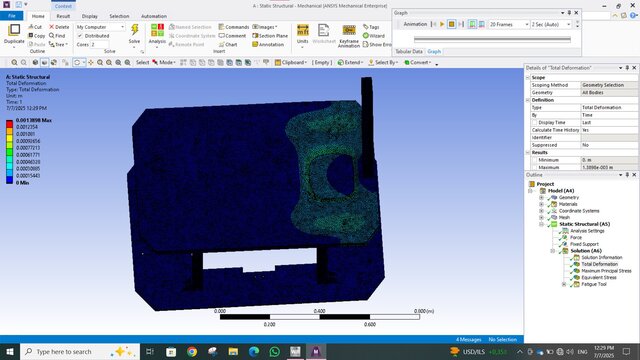The image size is (640, 360).
Task: Open the My Computer dropdown
Action: pos(100,27)
